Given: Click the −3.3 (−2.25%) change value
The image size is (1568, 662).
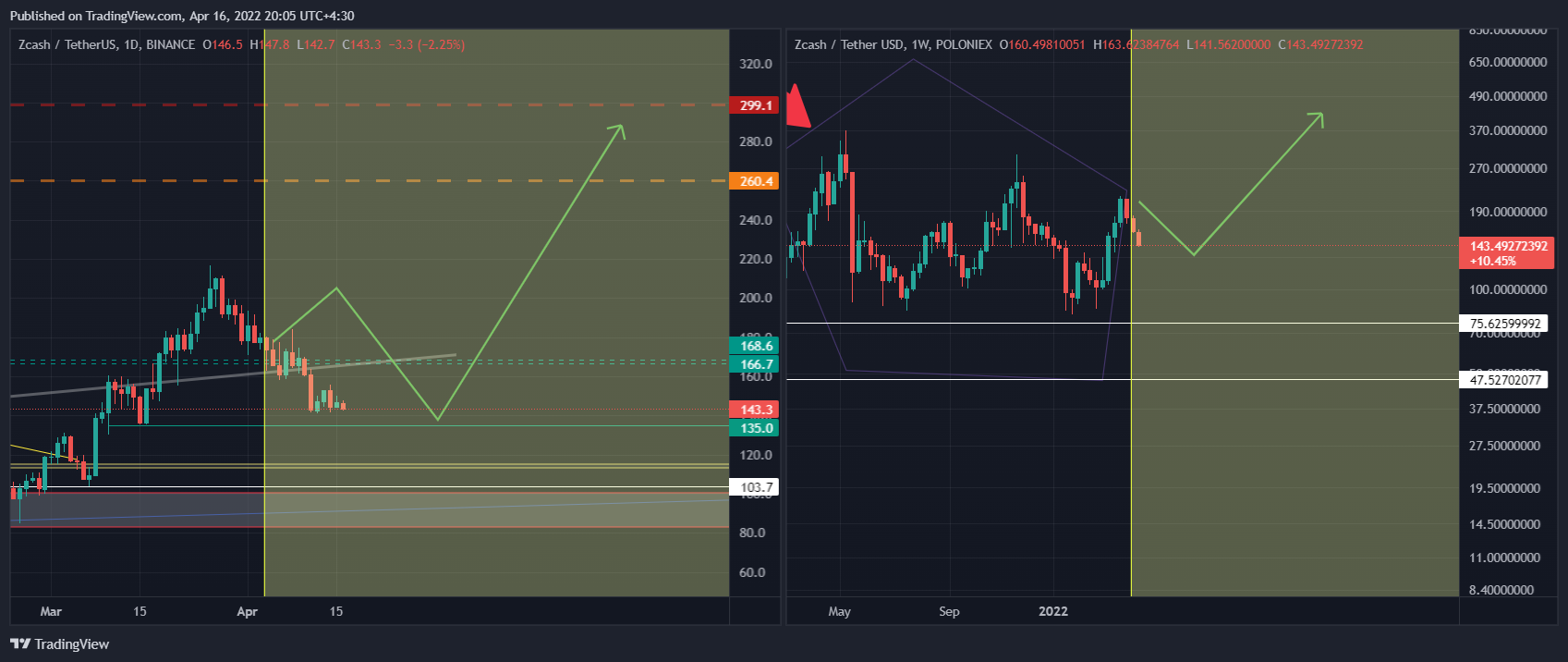Looking at the screenshot, I should click(427, 44).
